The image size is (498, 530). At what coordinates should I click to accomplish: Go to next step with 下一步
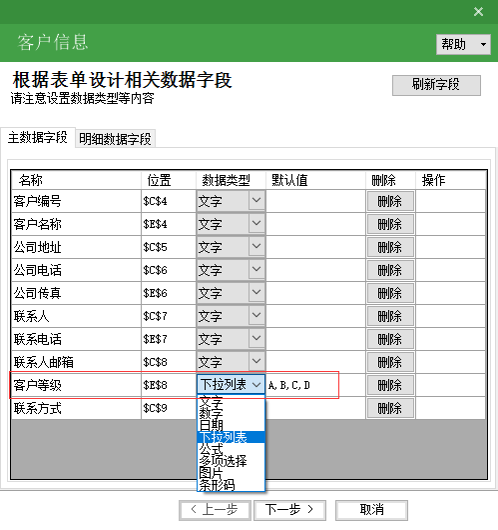pyautogui.click(x=290, y=510)
